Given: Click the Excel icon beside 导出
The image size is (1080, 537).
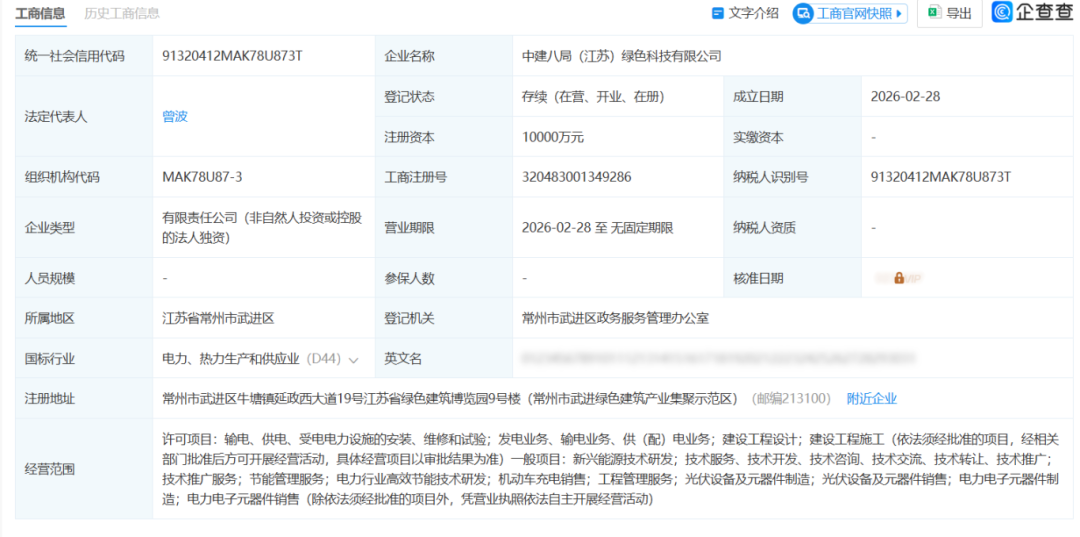Looking at the screenshot, I should coord(933,13).
